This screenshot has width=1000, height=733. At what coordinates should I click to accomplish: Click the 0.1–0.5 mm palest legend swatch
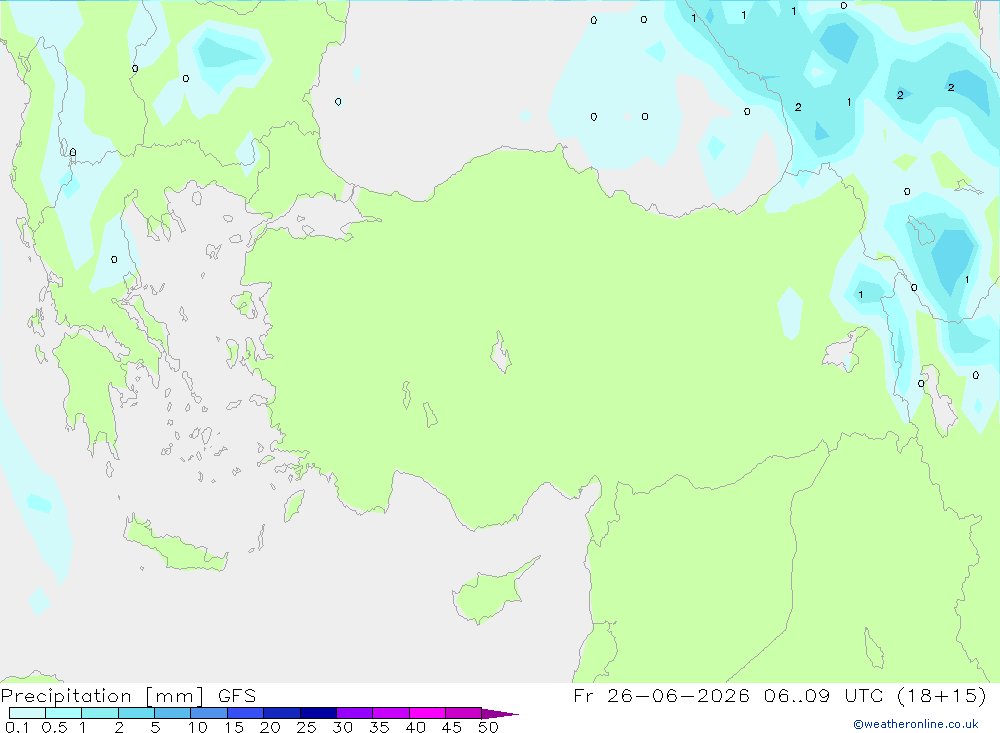(27, 713)
